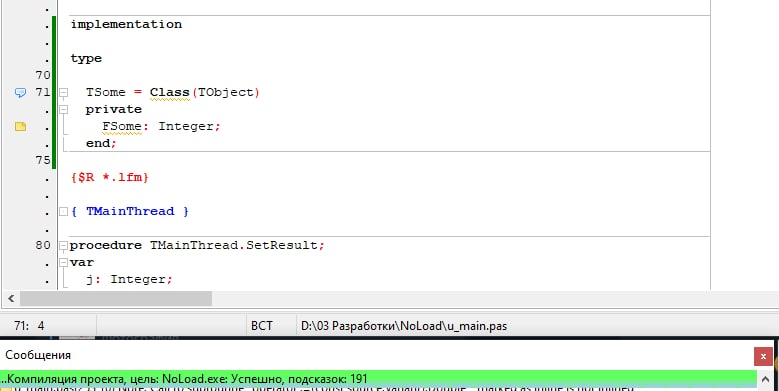The width and height of the screenshot is (779, 391).
Task: Click the messages panel scroll up arrow
Action: [766, 380]
